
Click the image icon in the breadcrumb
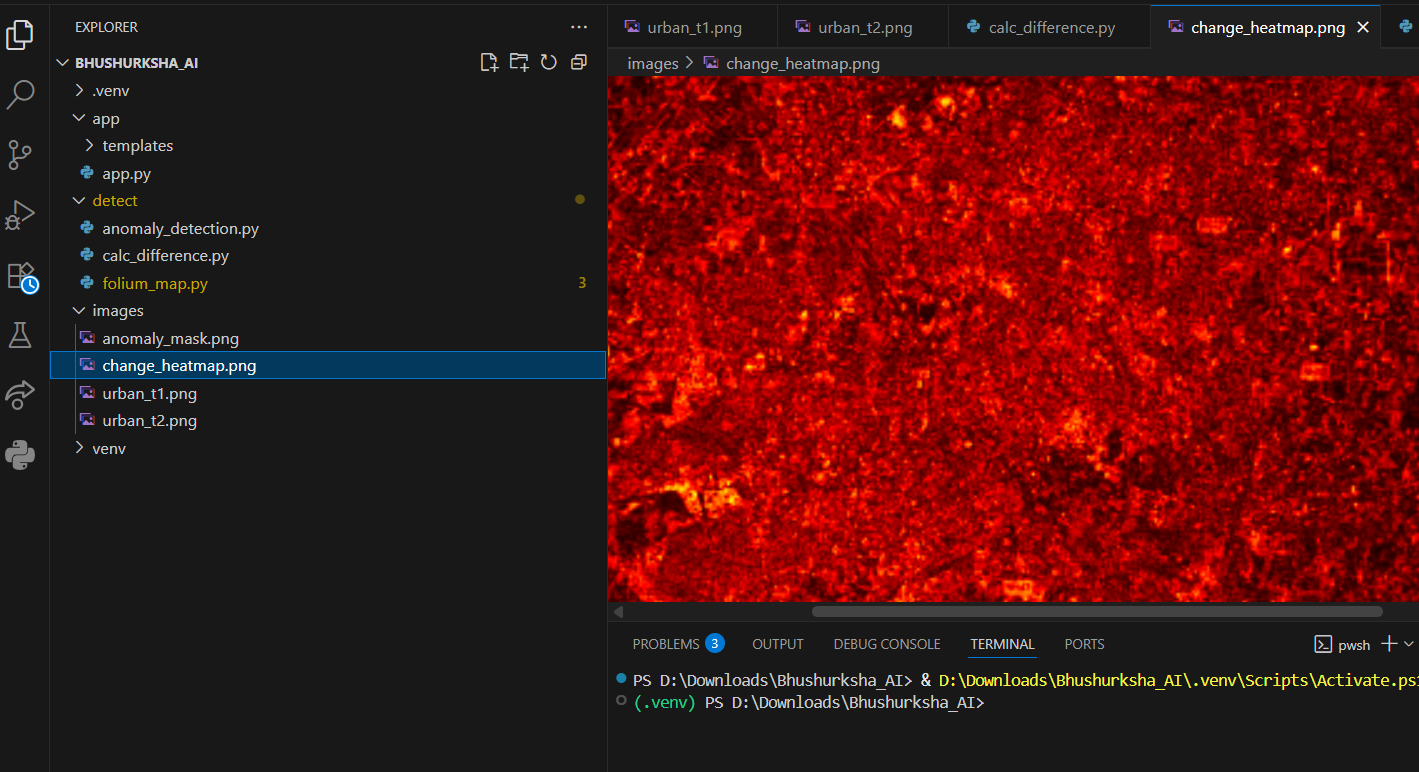tap(711, 63)
